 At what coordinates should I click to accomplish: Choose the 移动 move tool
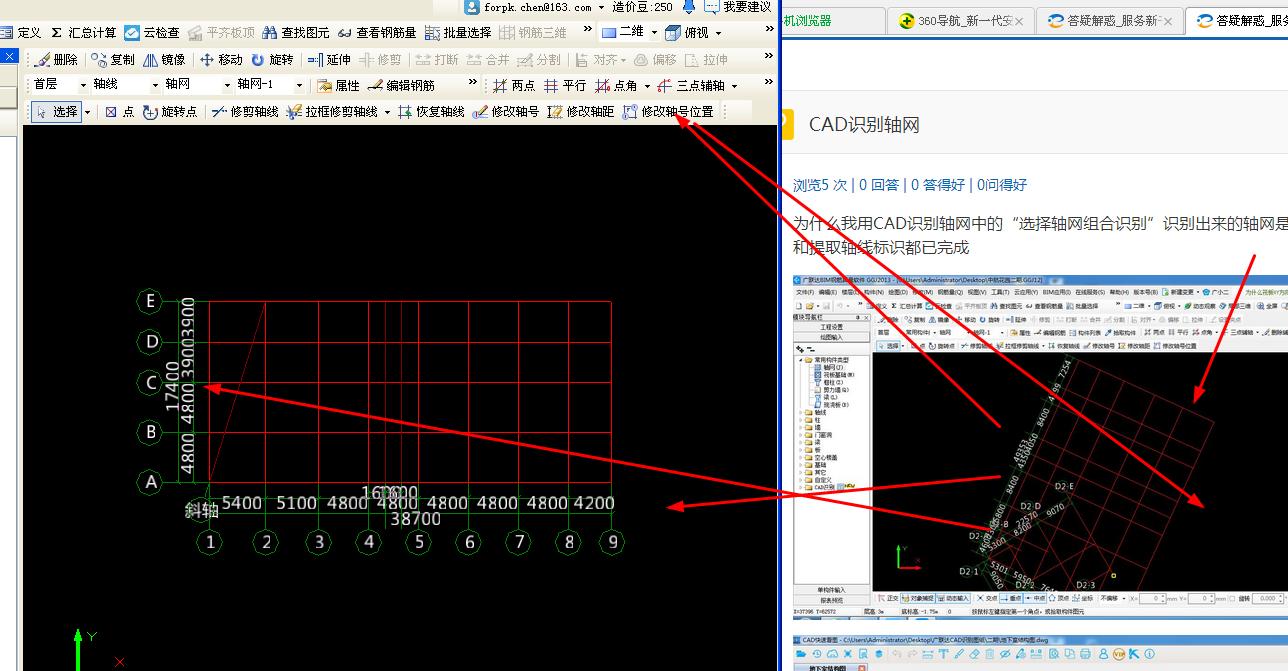(221, 60)
